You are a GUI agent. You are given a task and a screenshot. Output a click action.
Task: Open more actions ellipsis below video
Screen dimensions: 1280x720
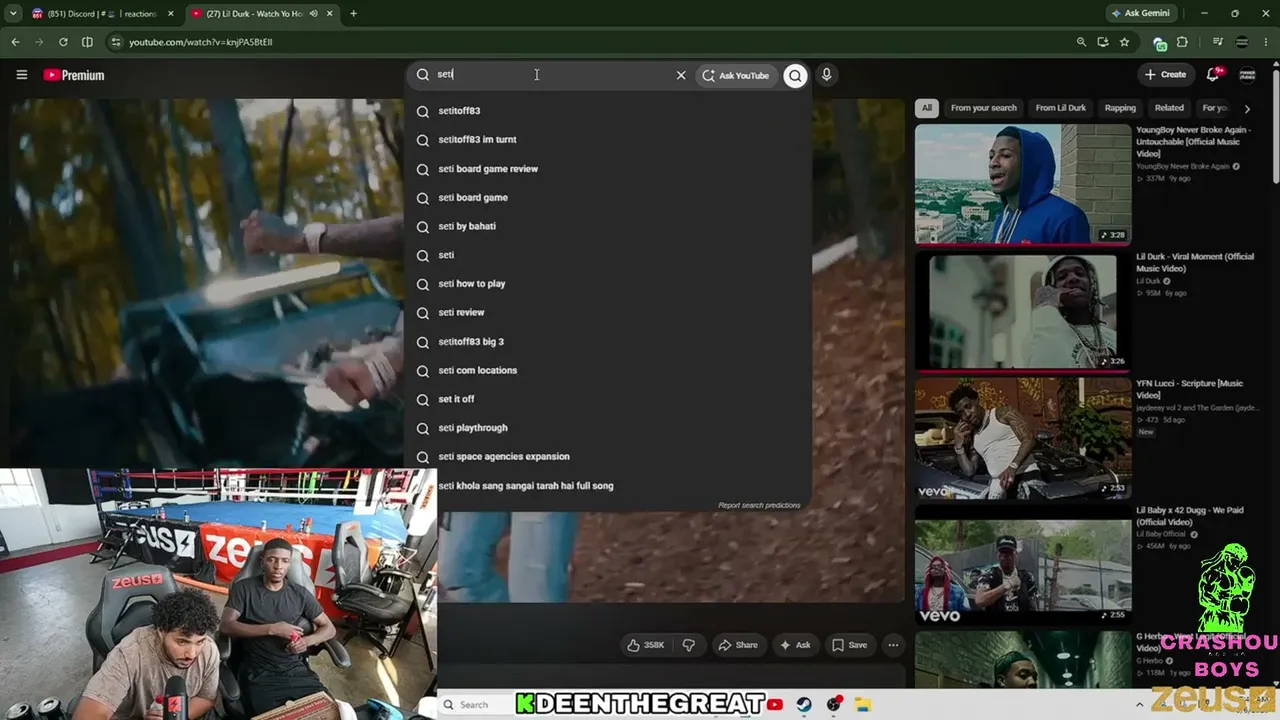pyautogui.click(x=893, y=645)
